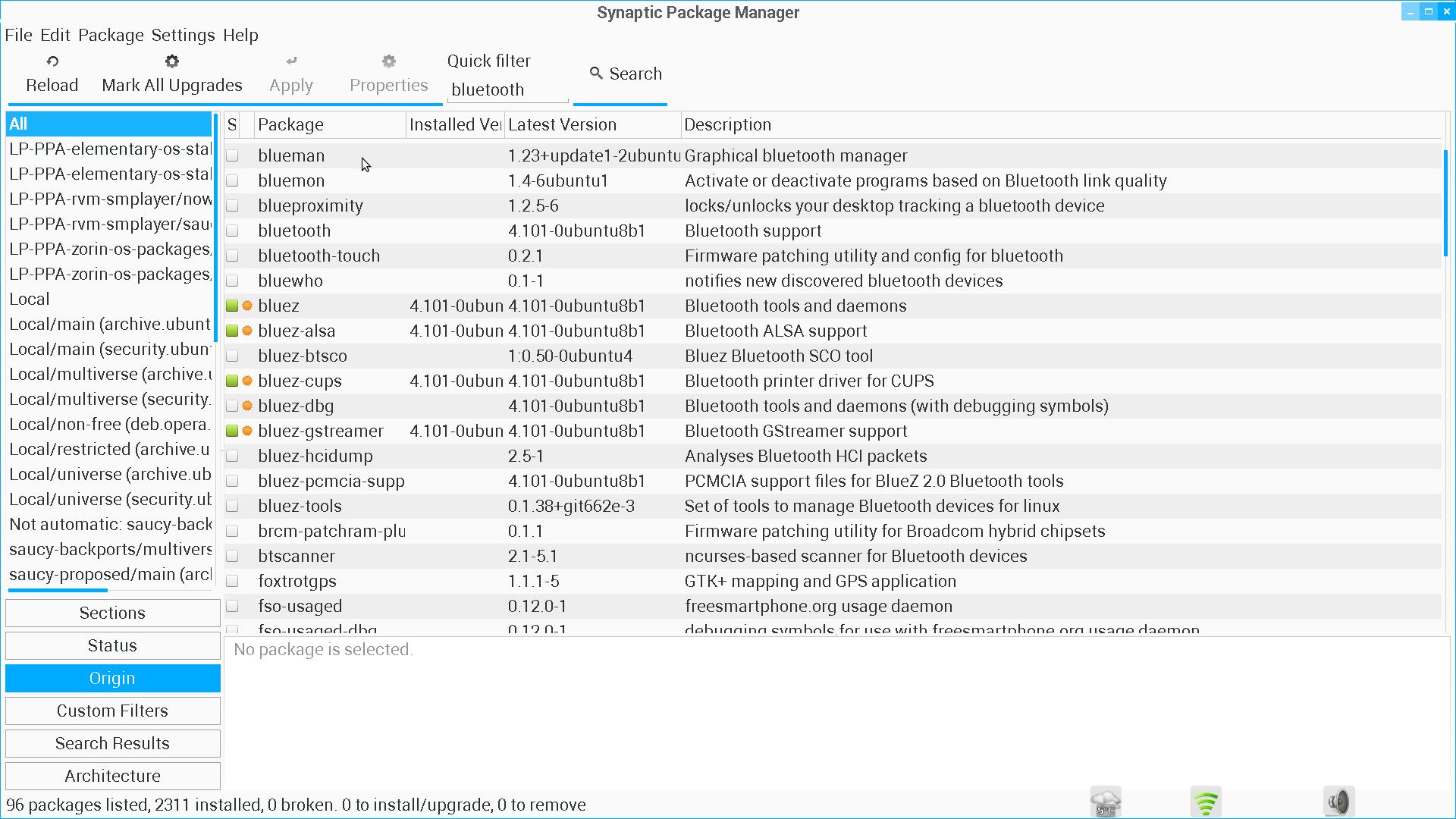Click the Properties gear icon

coord(388,61)
